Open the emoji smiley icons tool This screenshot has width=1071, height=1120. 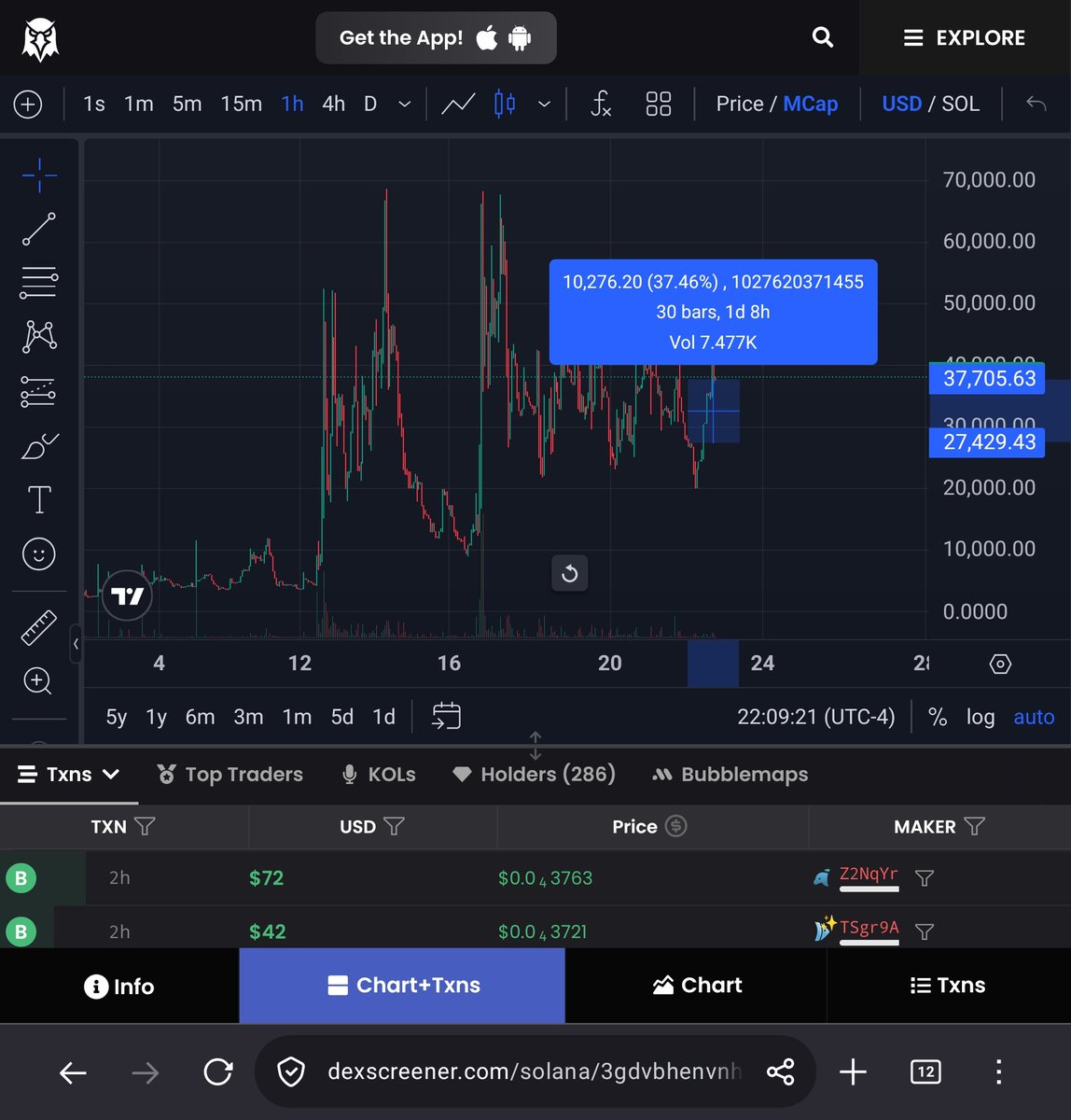click(39, 554)
